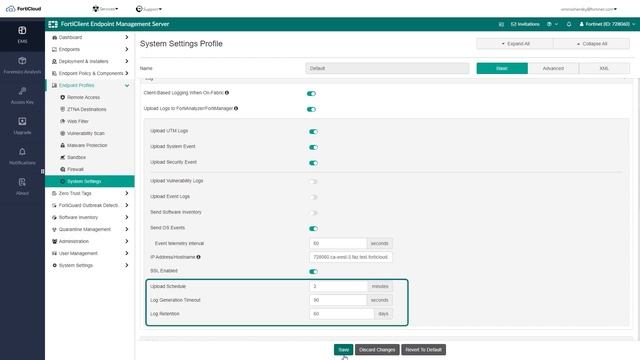
Task: Show info for Upload Logs to FortiAnalyzer
Action: point(236,108)
